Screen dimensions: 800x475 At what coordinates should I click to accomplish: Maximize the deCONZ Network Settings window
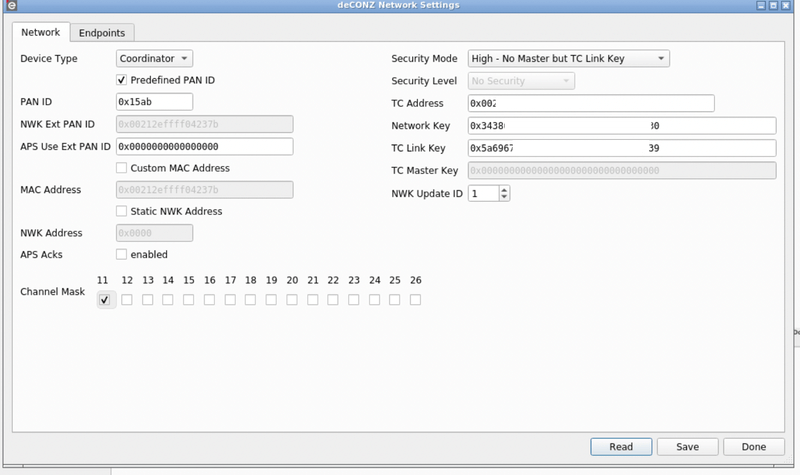(773, 6)
